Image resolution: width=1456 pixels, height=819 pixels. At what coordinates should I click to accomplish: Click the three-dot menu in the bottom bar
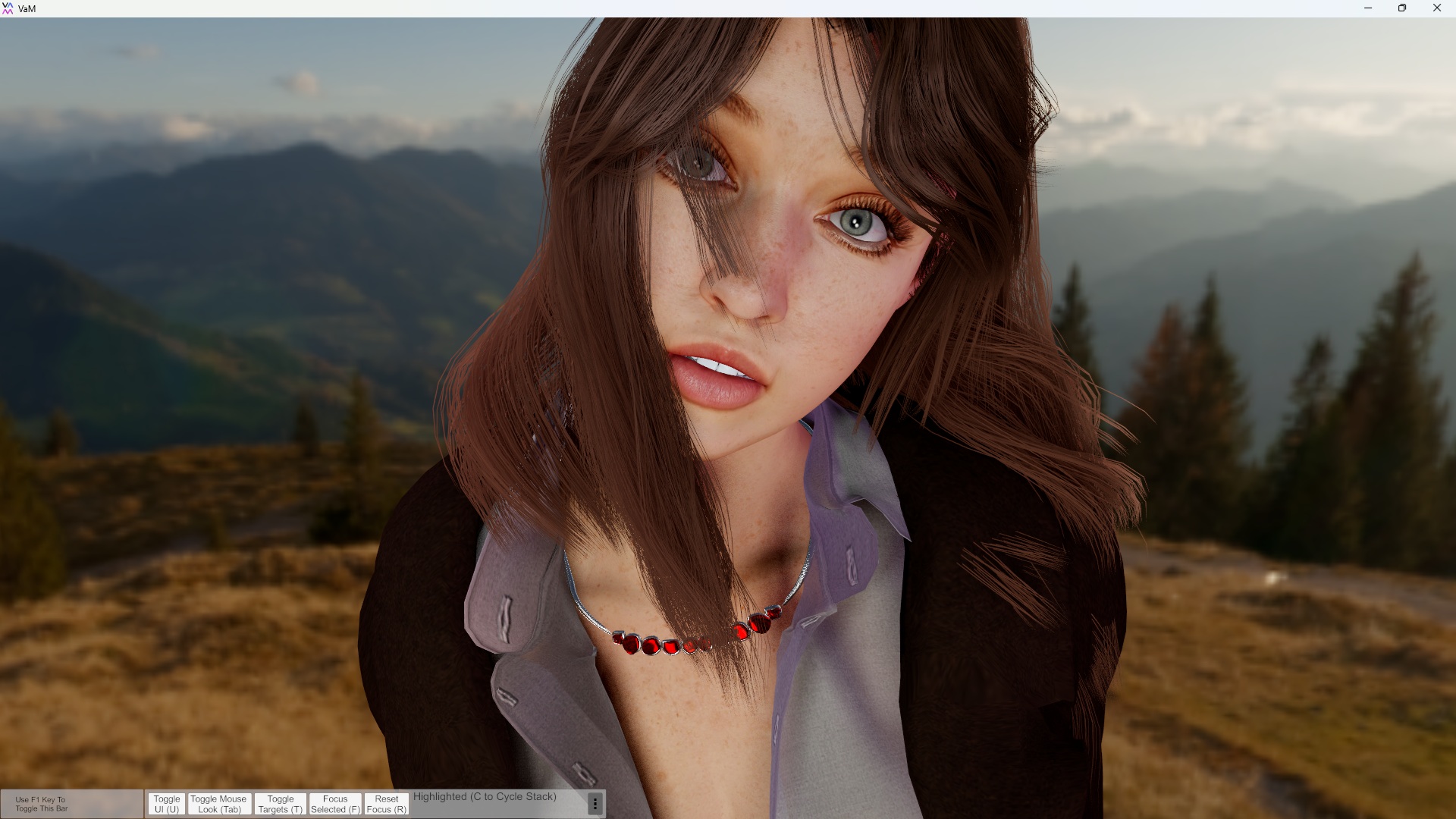click(x=595, y=804)
